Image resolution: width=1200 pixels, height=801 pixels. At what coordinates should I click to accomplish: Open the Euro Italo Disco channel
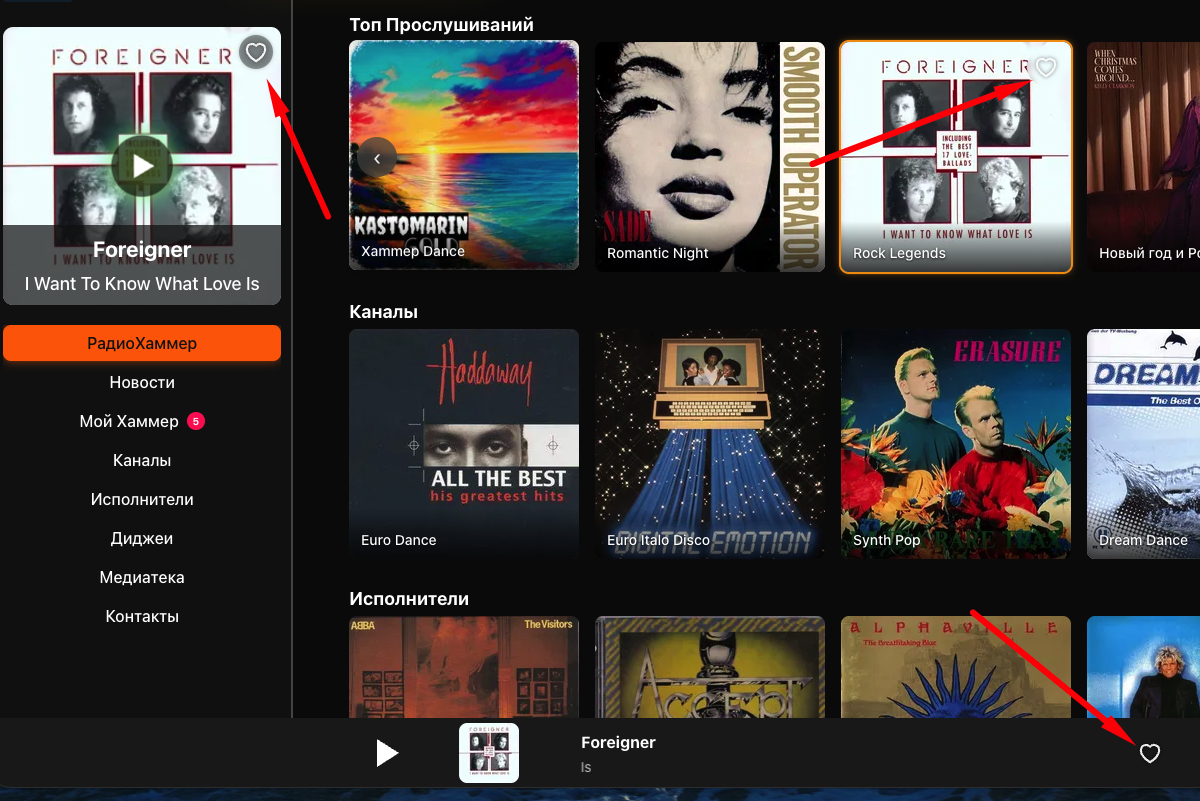tap(710, 444)
